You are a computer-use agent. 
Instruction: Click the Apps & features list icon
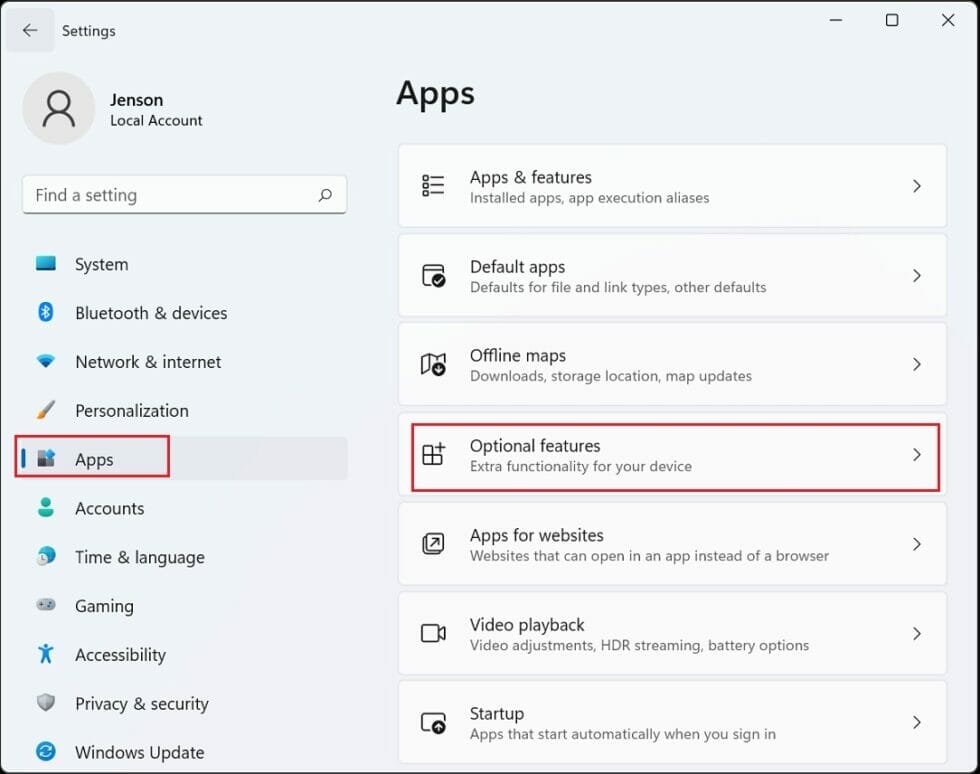(x=434, y=185)
